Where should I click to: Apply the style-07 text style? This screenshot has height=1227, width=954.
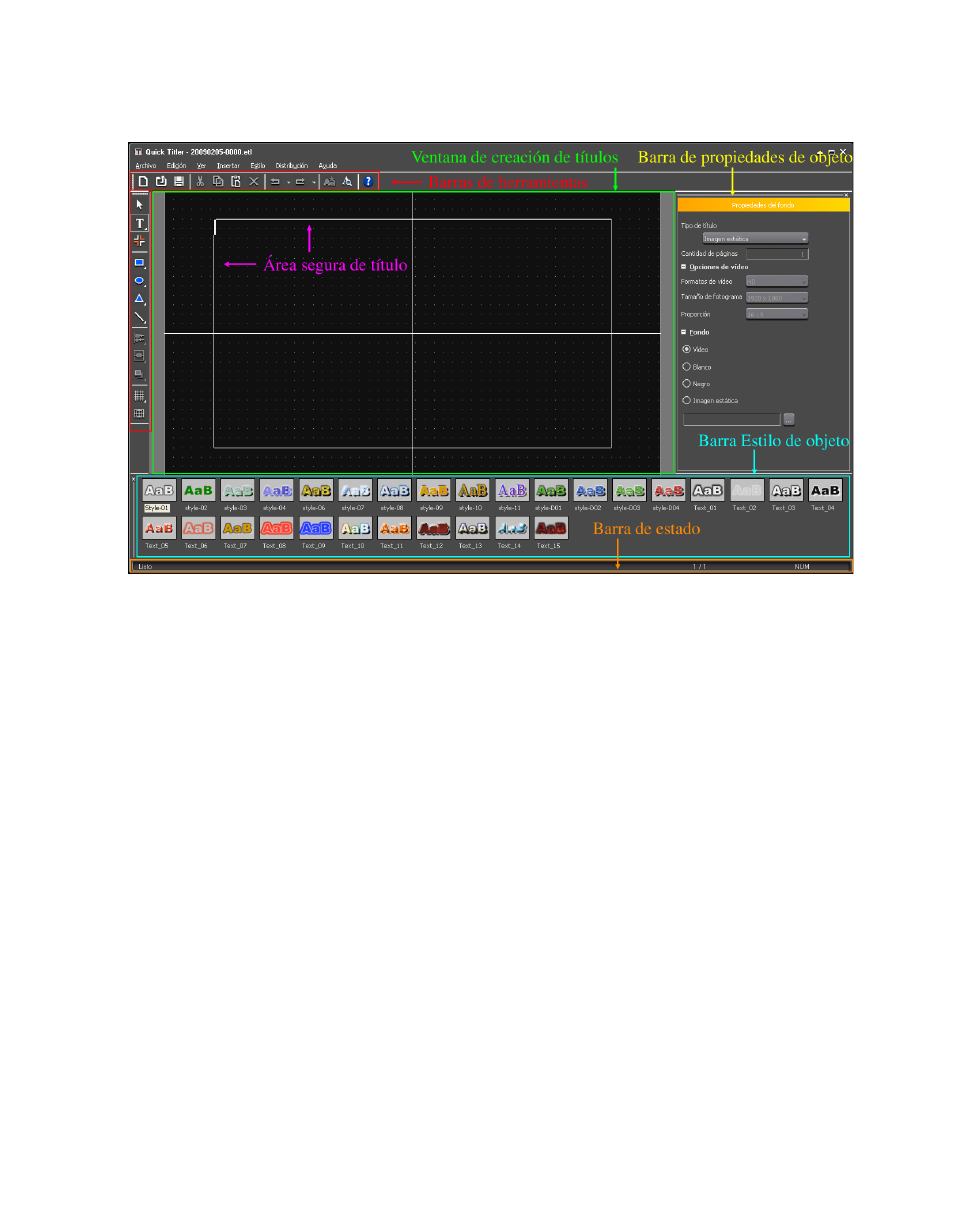pyautogui.click(x=355, y=490)
